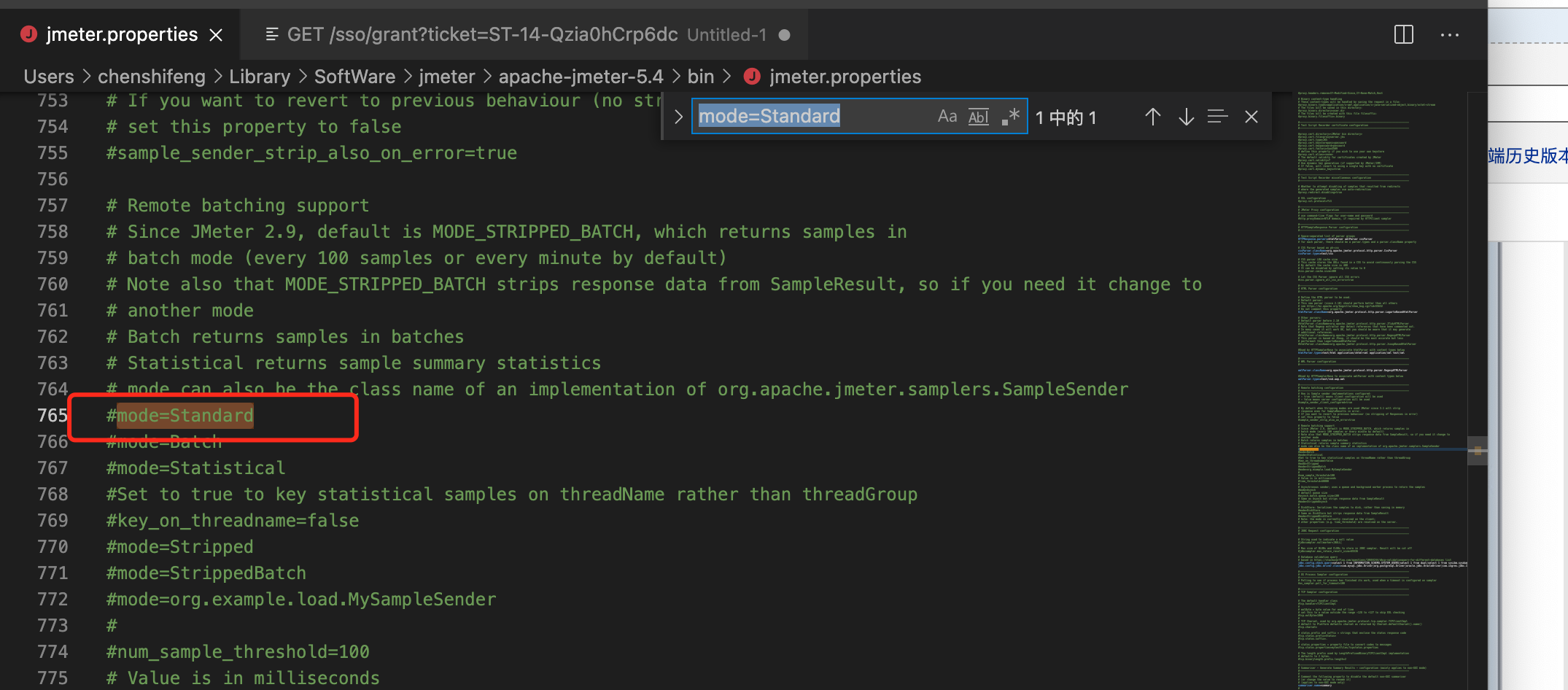Toggle Match Whole Word option
This screenshot has width=1568, height=690.
point(979,117)
